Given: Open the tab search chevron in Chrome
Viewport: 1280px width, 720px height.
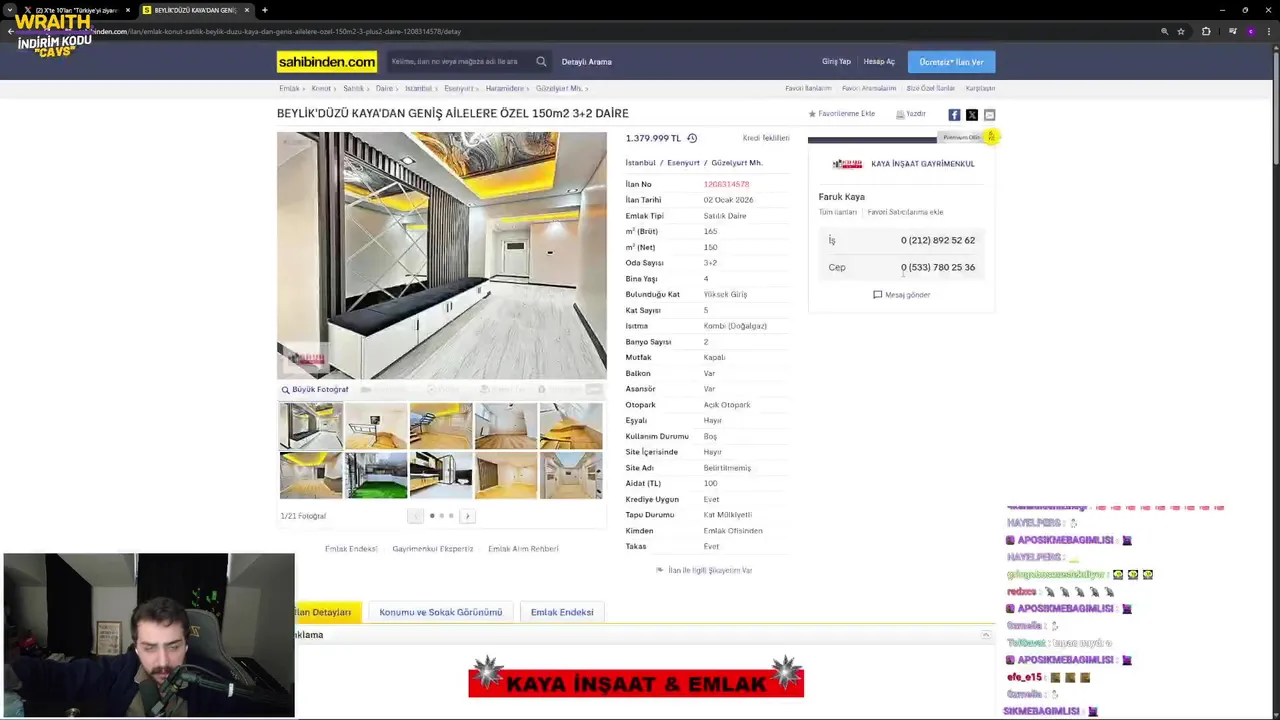Looking at the screenshot, I should (x=10, y=10).
